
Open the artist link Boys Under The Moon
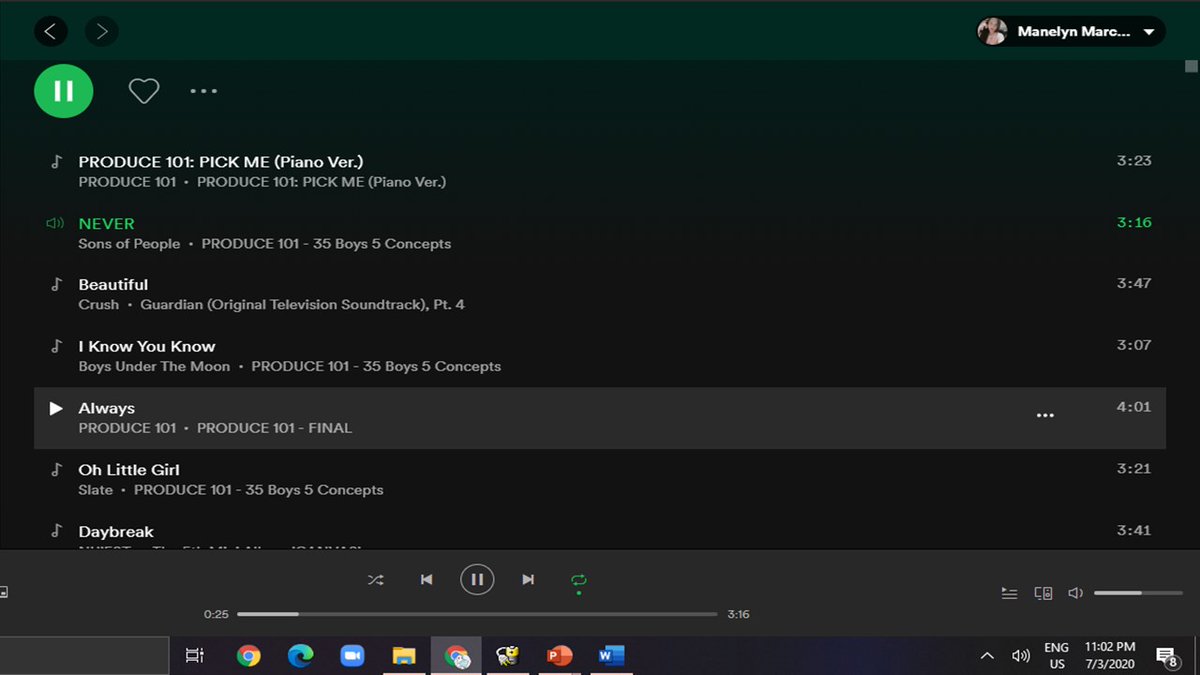pos(154,367)
